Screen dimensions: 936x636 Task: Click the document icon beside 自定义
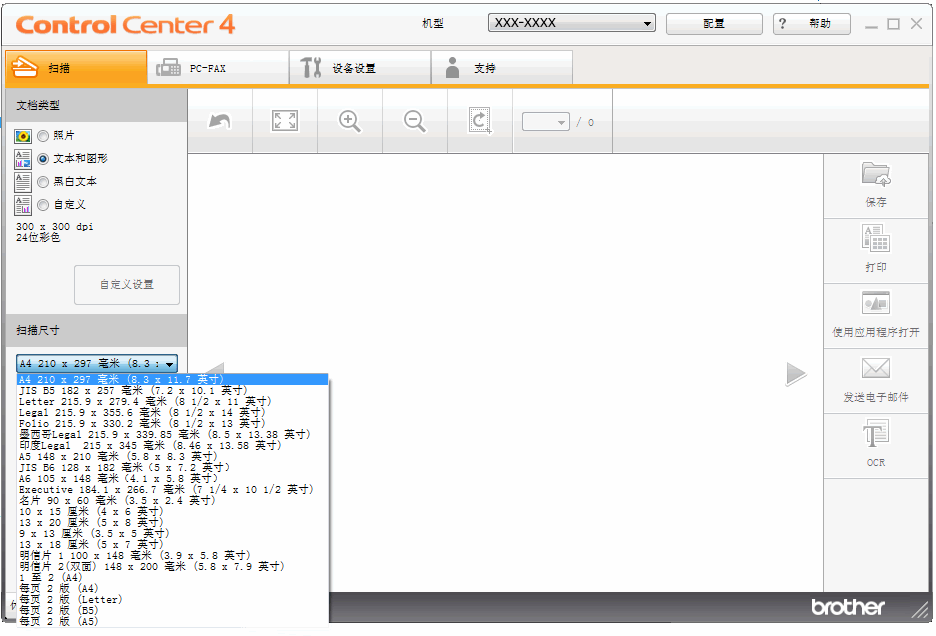23,205
